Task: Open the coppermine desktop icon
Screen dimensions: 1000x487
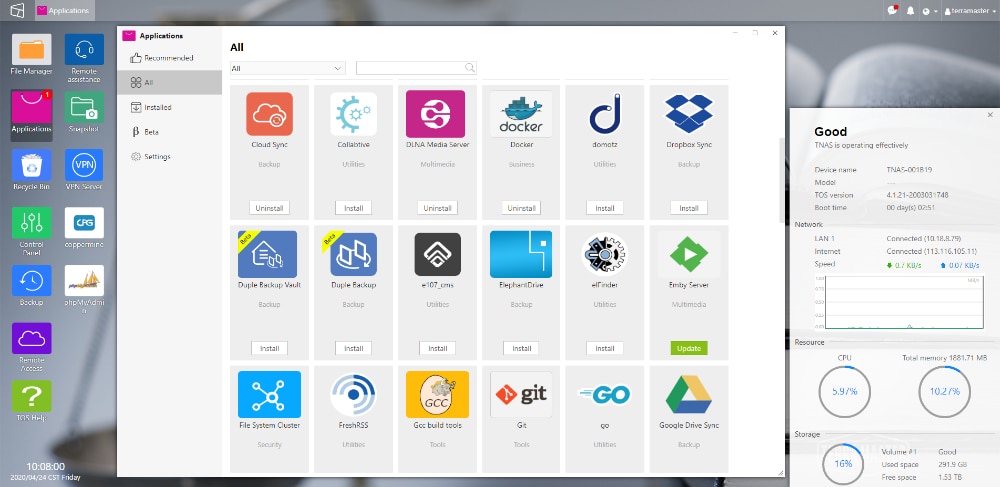Action: click(x=84, y=222)
